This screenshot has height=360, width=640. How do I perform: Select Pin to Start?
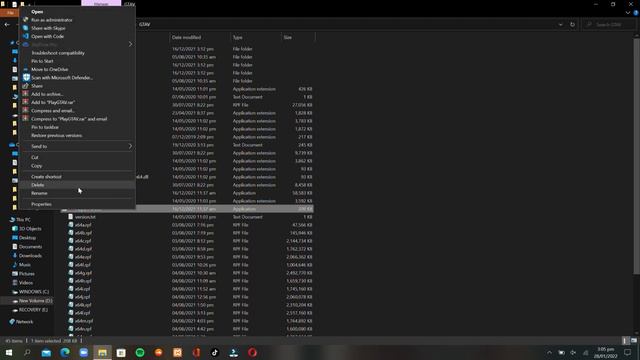42,61
